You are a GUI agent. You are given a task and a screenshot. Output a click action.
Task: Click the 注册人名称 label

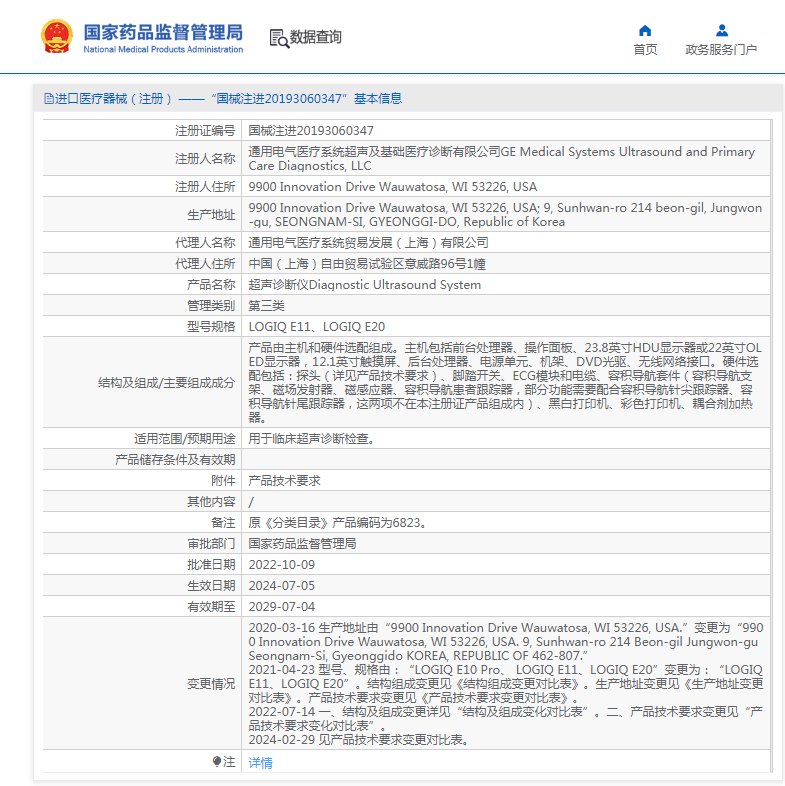(x=205, y=158)
